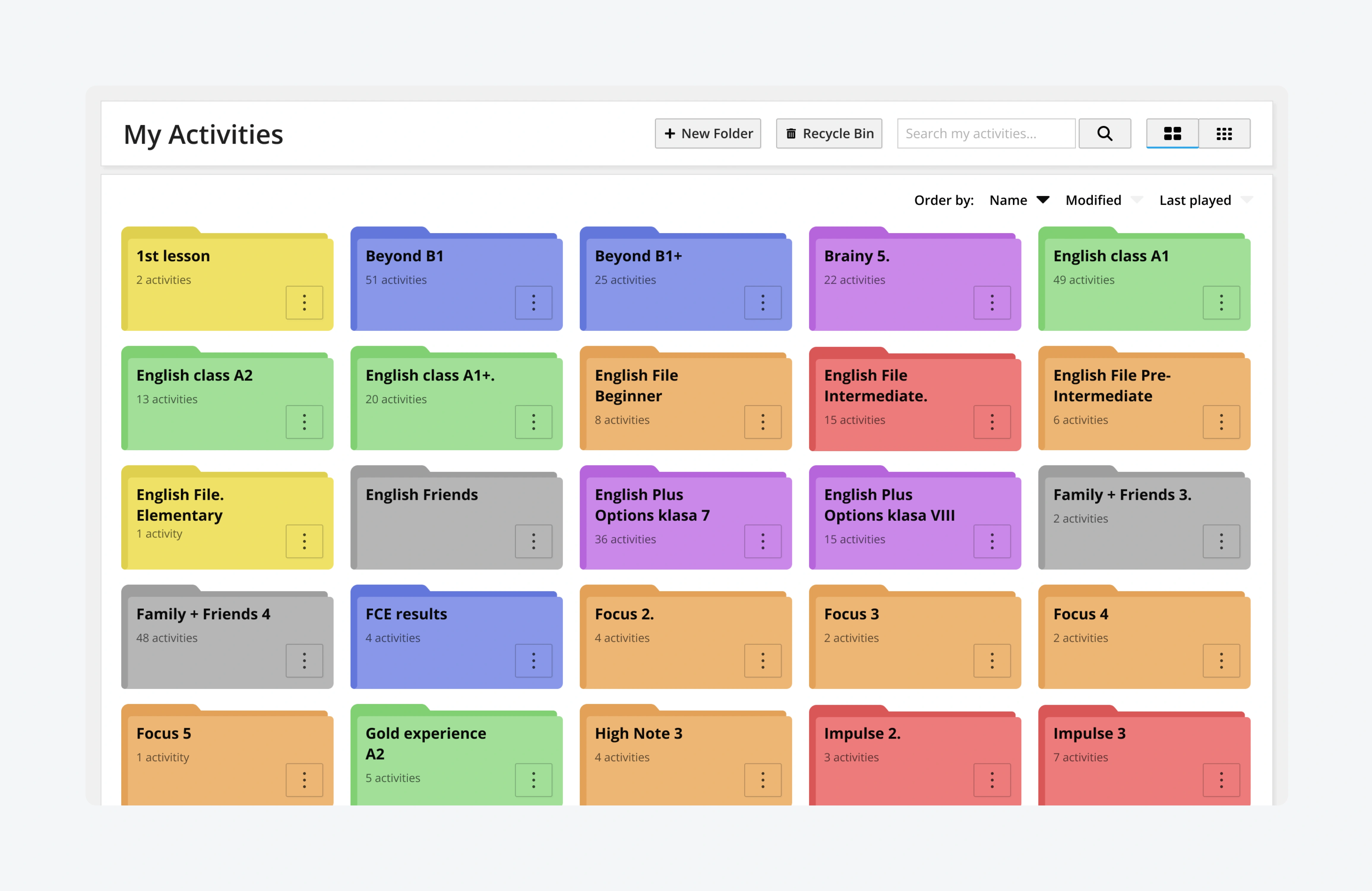
Task: Open the Focus 5 folder
Action: click(x=227, y=754)
